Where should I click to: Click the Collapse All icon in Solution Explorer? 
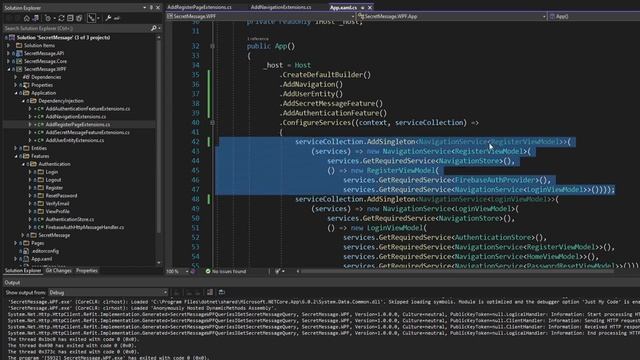(x=70, y=18)
